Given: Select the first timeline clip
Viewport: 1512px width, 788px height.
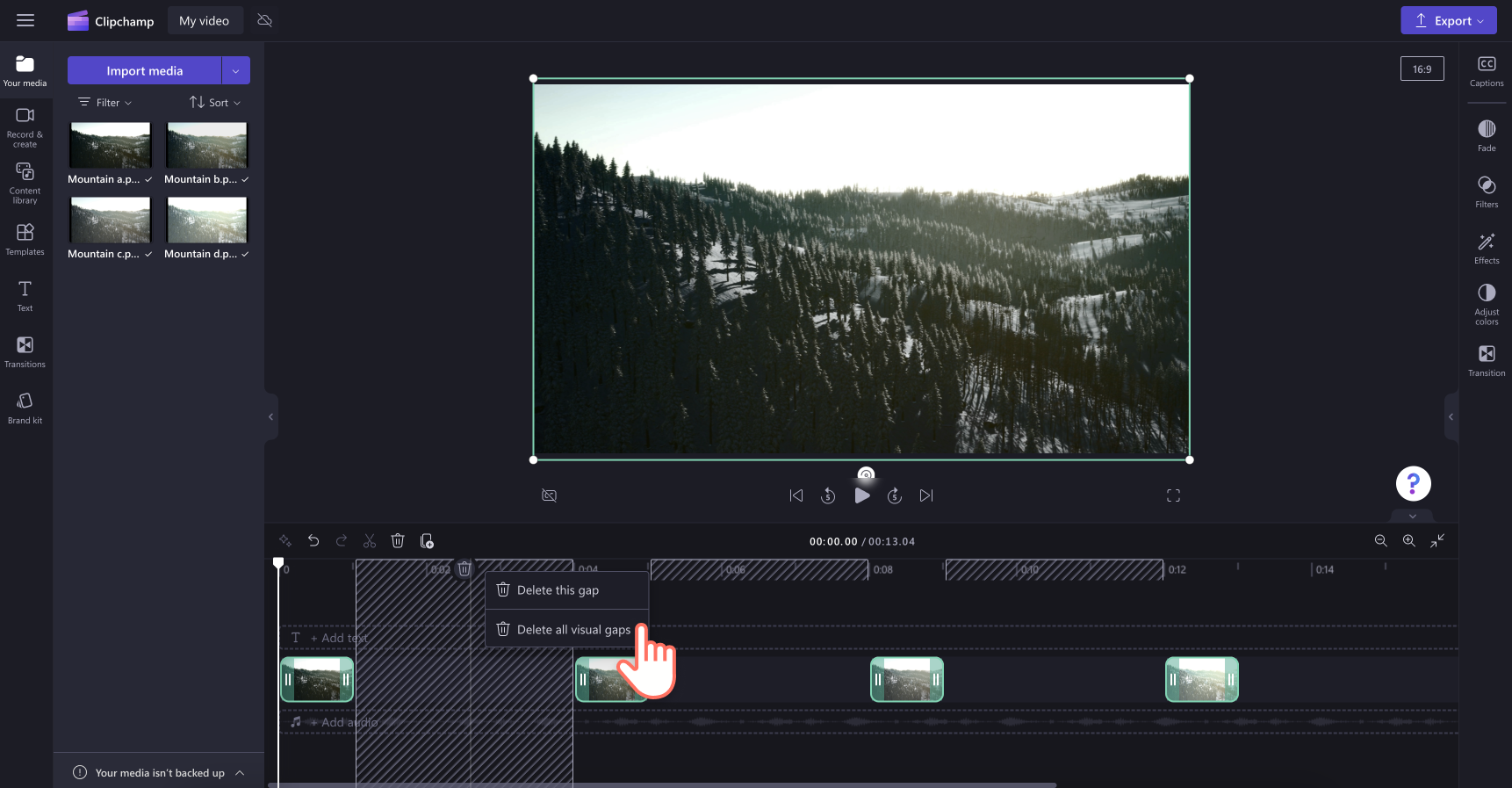Looking at the screenshot, I should click(317, 679).
